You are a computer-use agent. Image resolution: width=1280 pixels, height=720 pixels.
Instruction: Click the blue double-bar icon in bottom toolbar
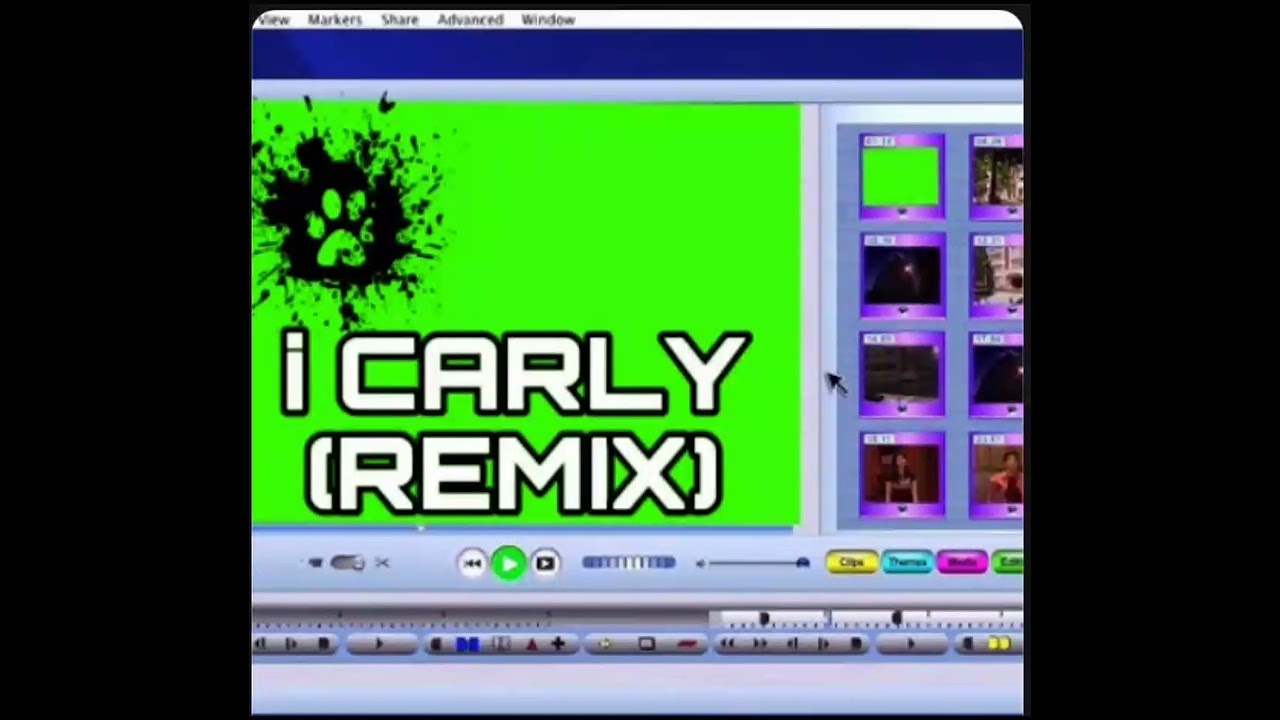[467, 645]
